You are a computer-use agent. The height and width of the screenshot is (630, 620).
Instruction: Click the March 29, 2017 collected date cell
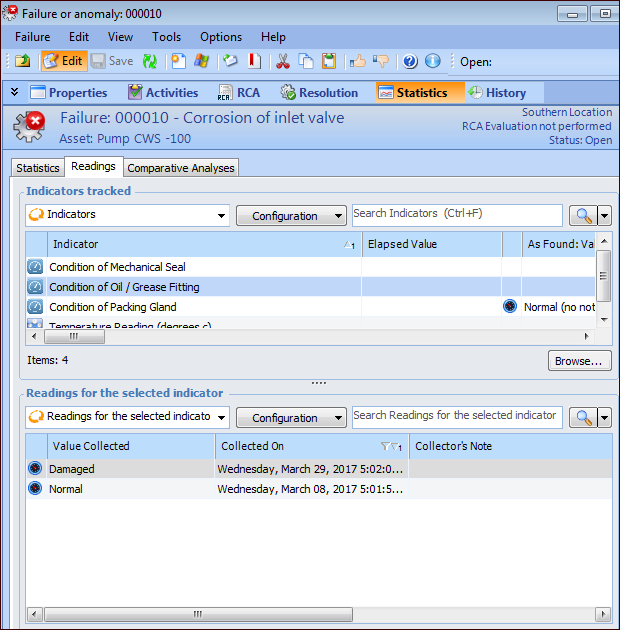click(x=310, y=469)
